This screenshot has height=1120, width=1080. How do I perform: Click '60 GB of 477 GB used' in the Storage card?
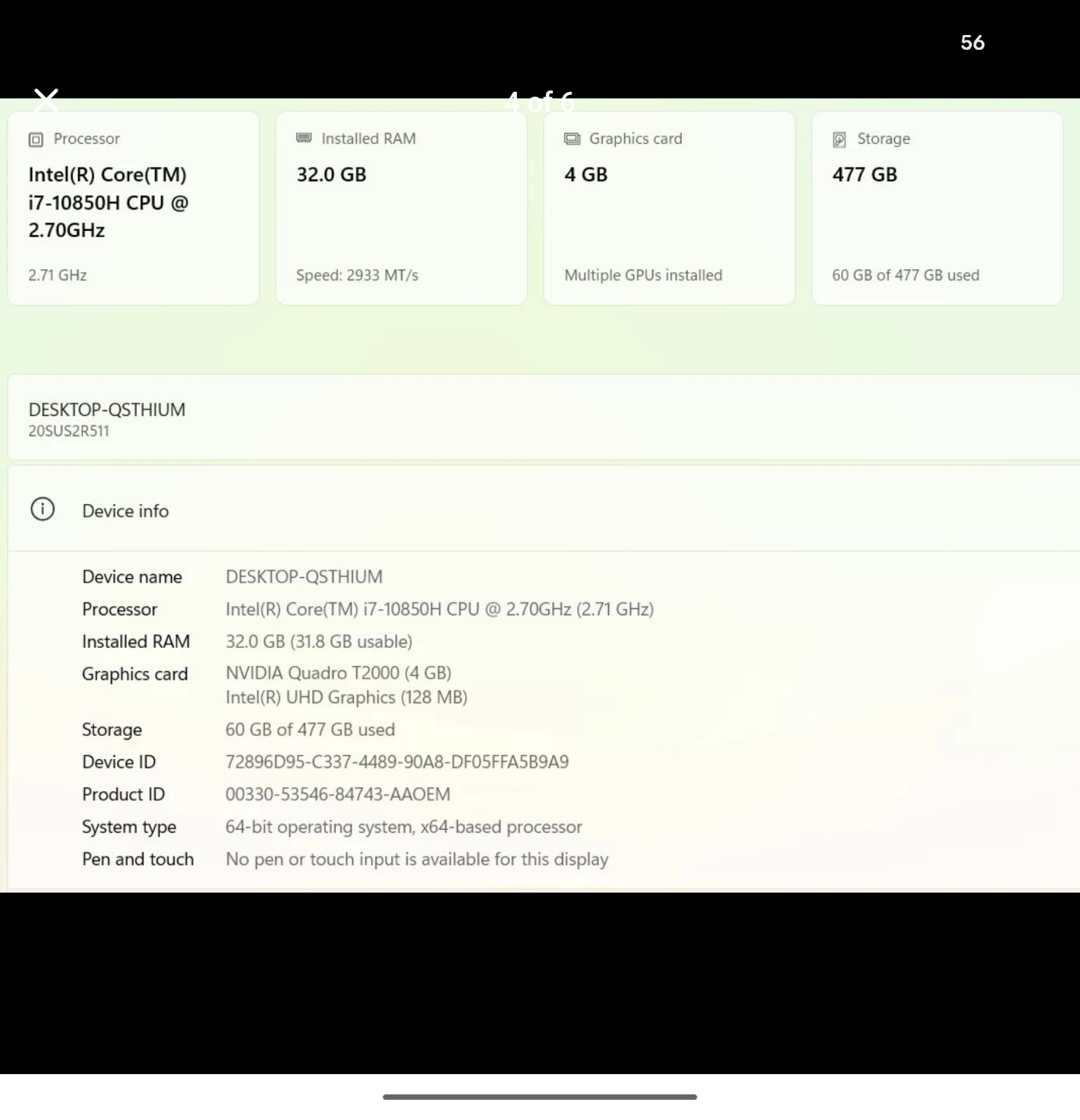point(906,275)
